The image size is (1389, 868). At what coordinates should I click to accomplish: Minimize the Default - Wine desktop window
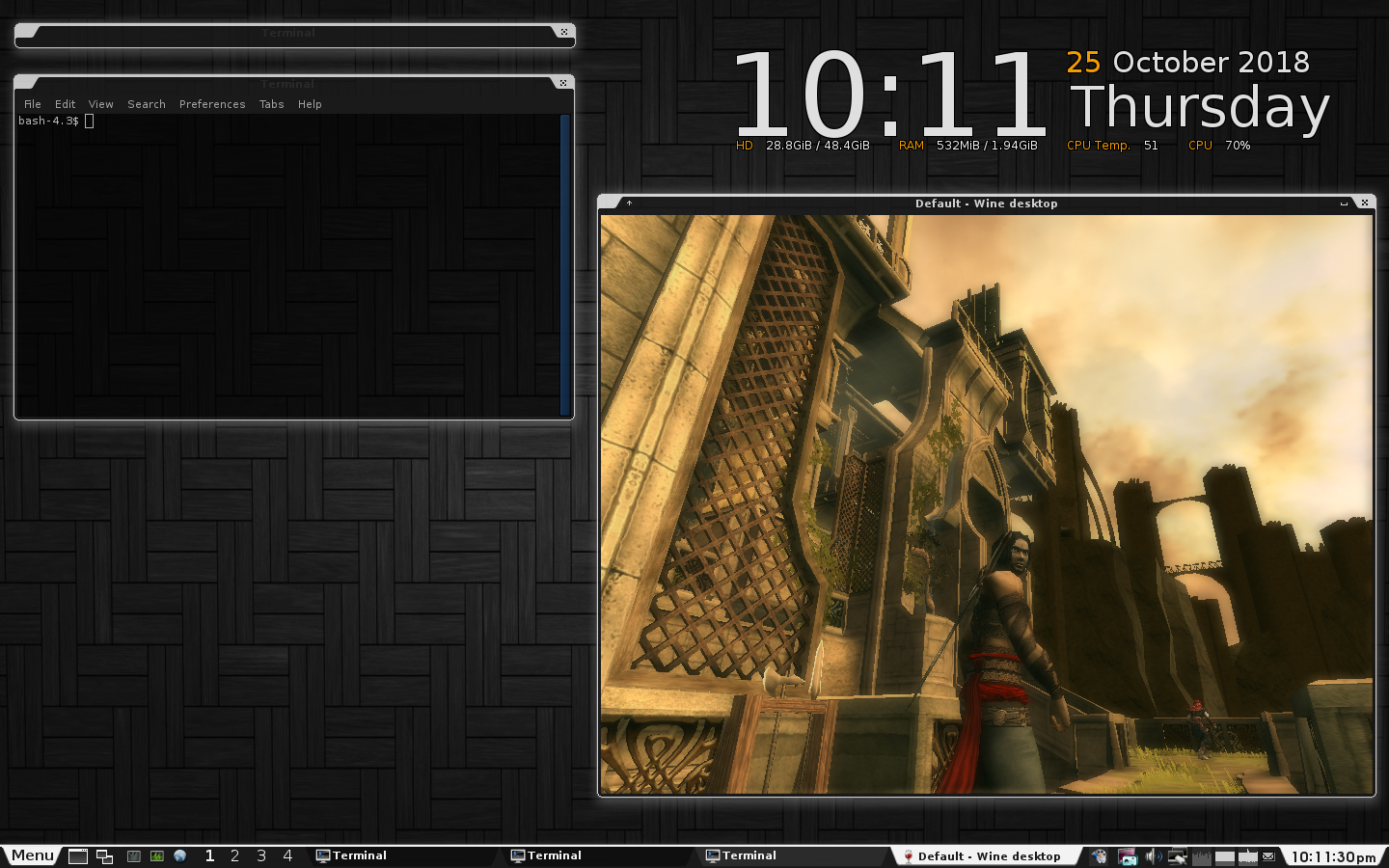coord(1344,203)
